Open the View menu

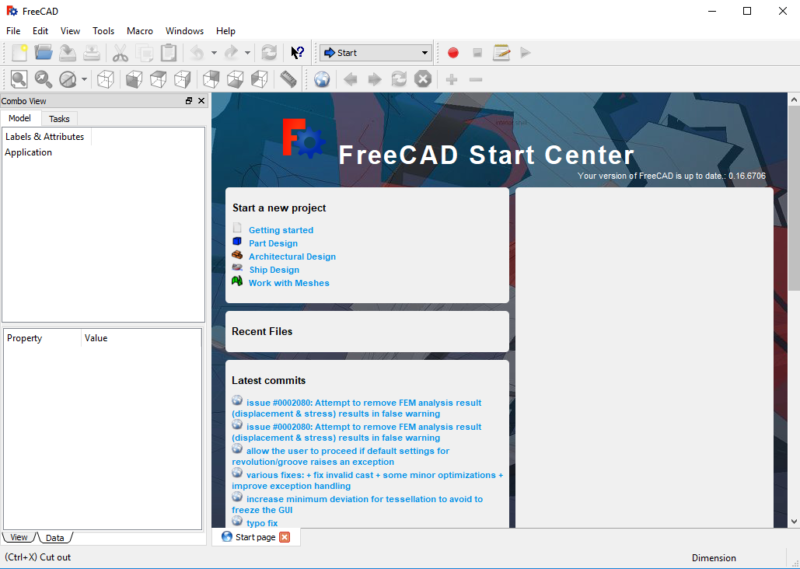tap(70, 31)
